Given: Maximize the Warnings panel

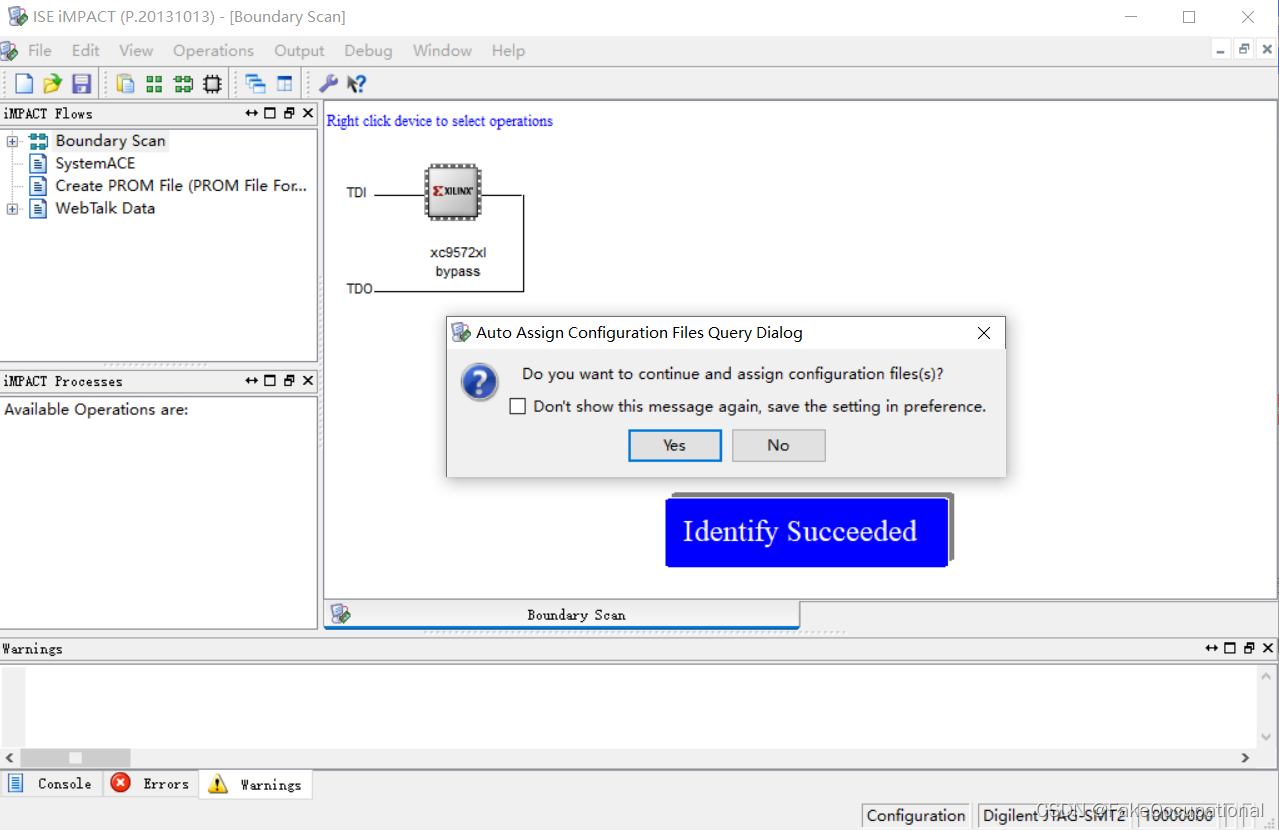Looking at the screenshot, I should tap(1230, 648).
